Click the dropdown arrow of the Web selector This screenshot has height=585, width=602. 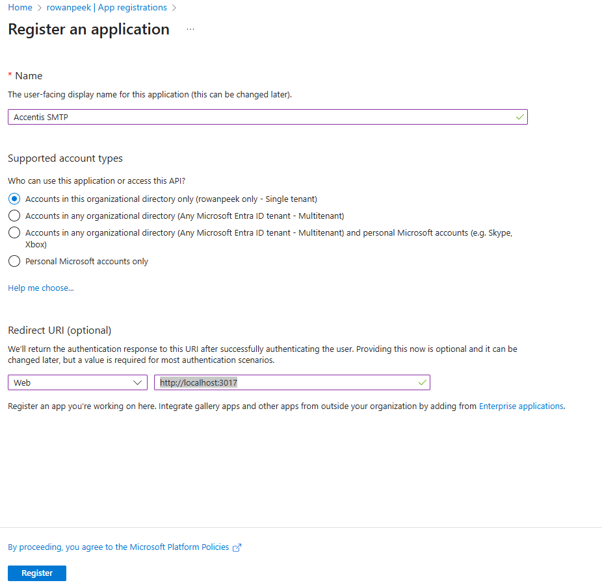pyautogui.click(x=137, y=383)
